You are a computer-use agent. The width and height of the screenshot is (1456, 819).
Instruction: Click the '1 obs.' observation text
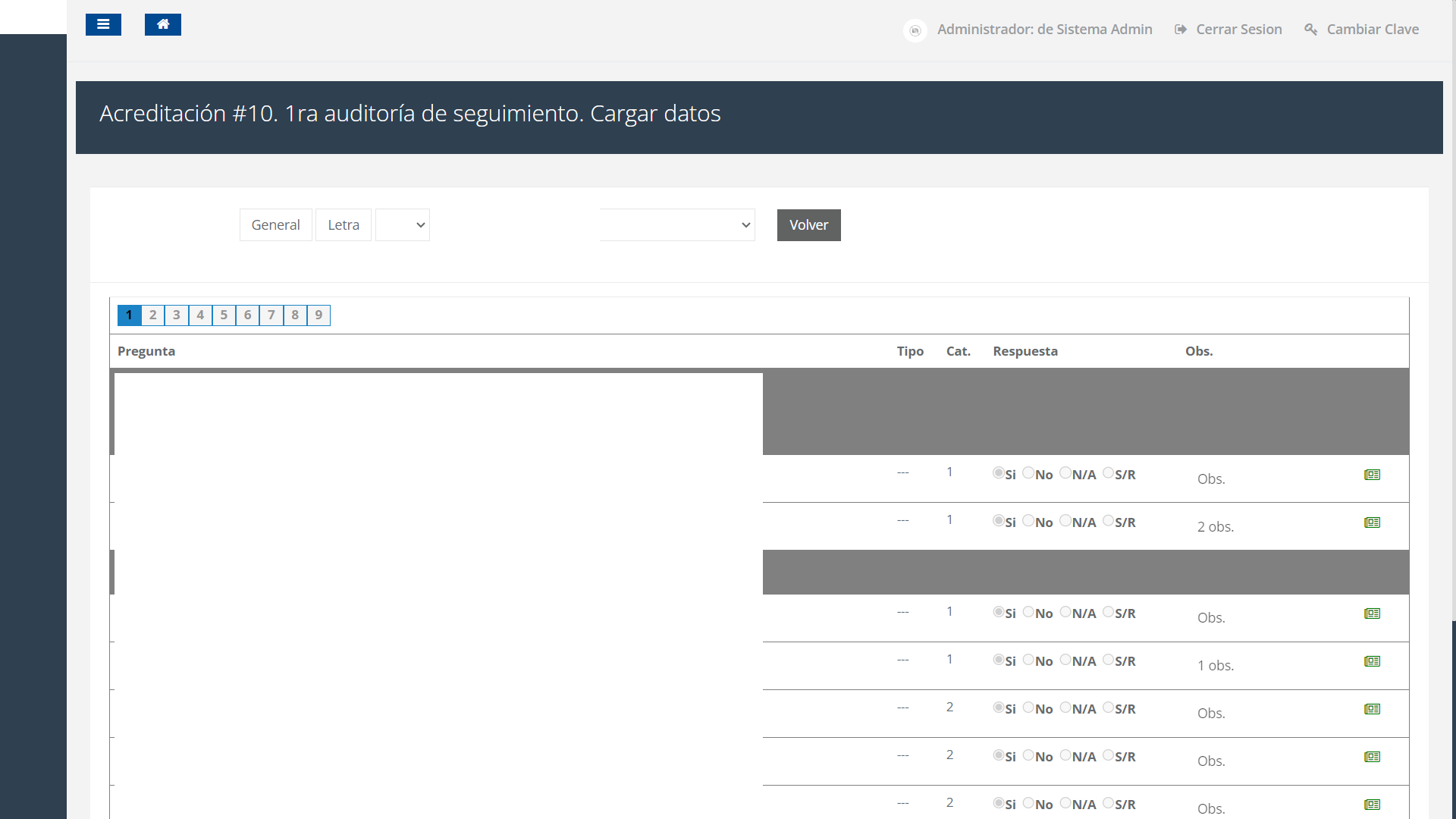1216,666
